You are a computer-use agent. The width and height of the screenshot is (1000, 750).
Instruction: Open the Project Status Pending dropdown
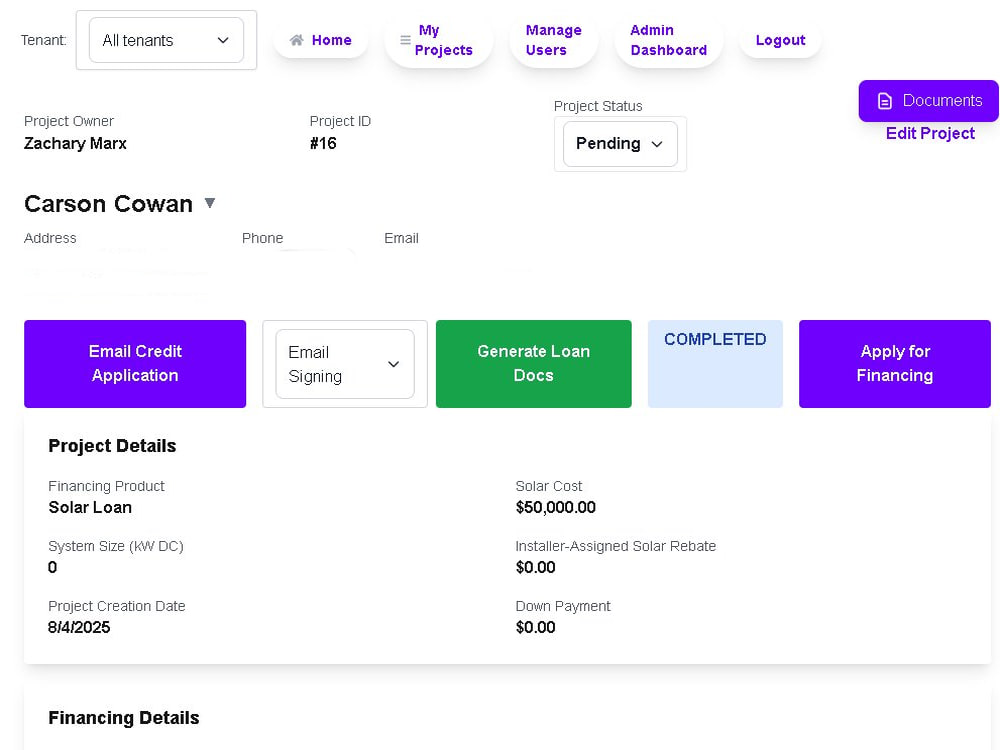pos(620,143)
